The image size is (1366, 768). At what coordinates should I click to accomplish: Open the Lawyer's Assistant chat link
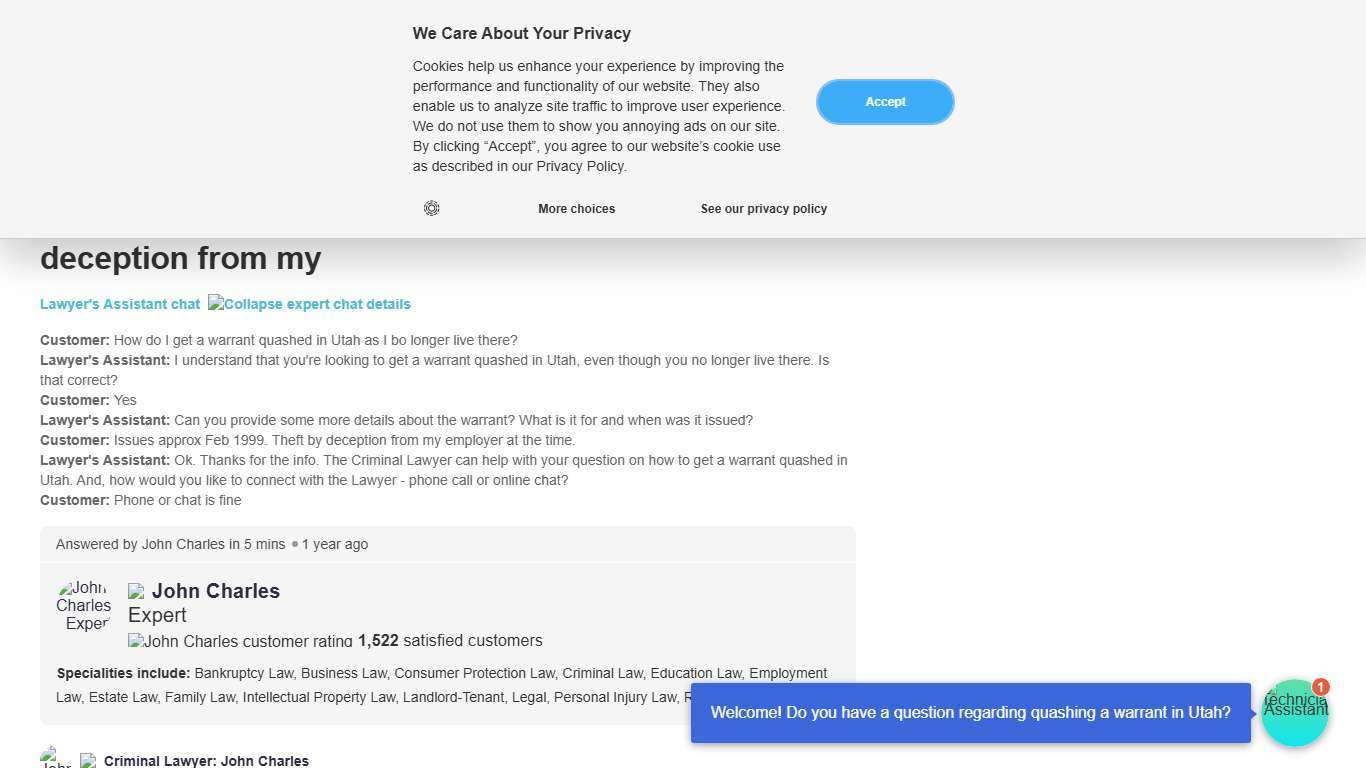[120, 304]
